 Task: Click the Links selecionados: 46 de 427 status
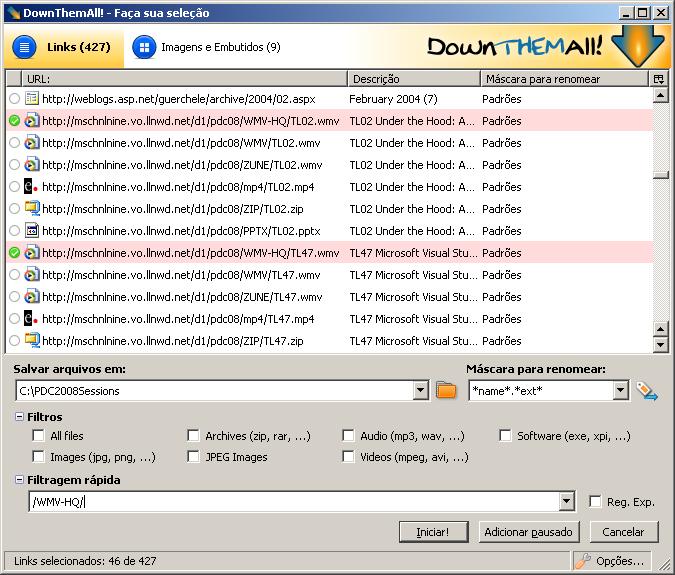coord(85,561)
